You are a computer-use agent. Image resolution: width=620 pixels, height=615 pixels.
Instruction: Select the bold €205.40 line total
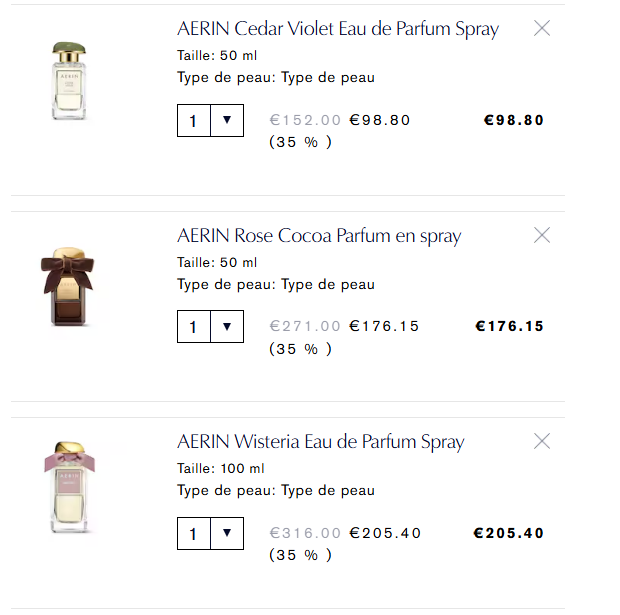[x=509, y=533]
